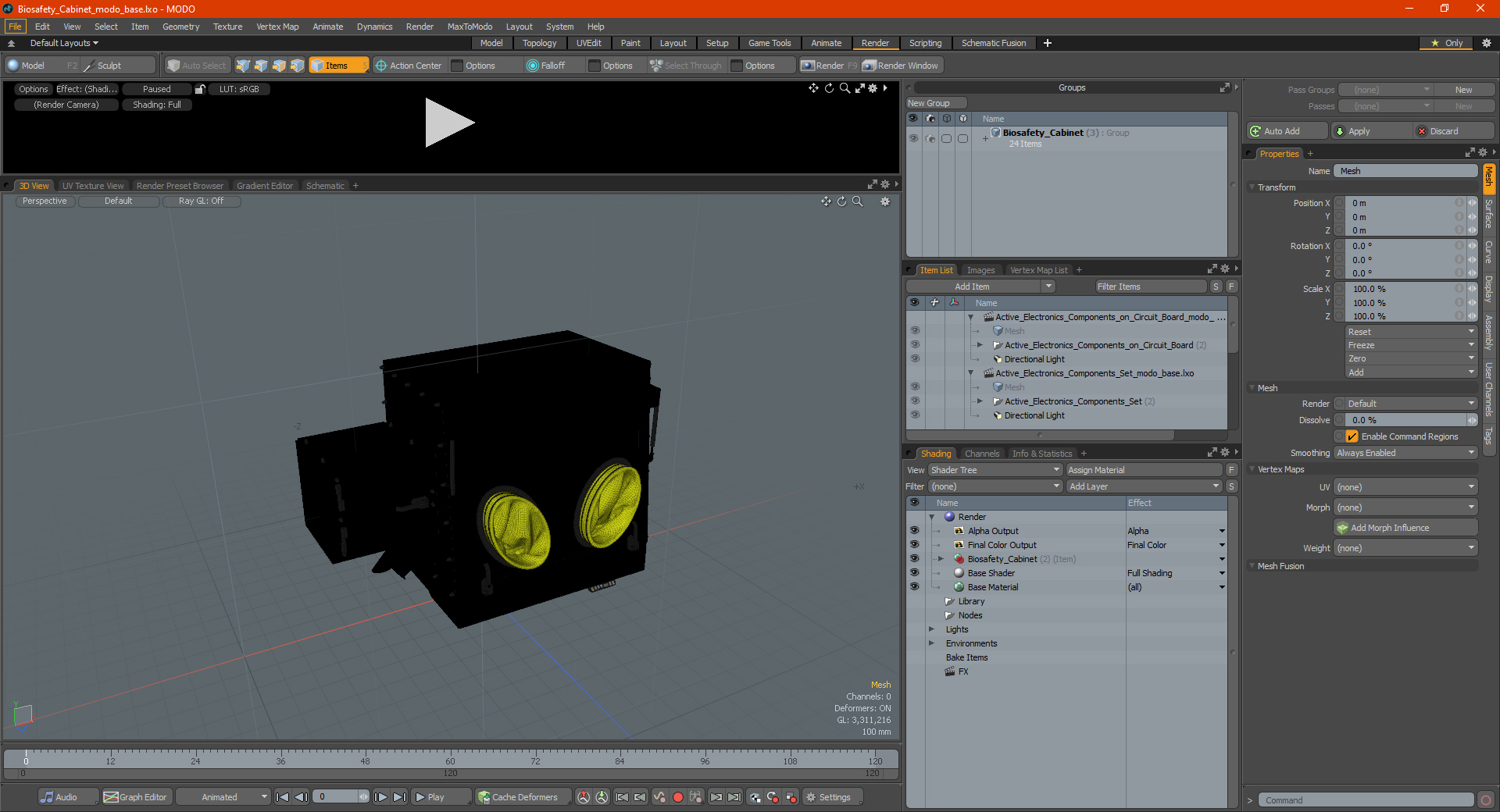Click the Assign Material button
Screen dimensions: 1500x812
tap(1144, 470)
